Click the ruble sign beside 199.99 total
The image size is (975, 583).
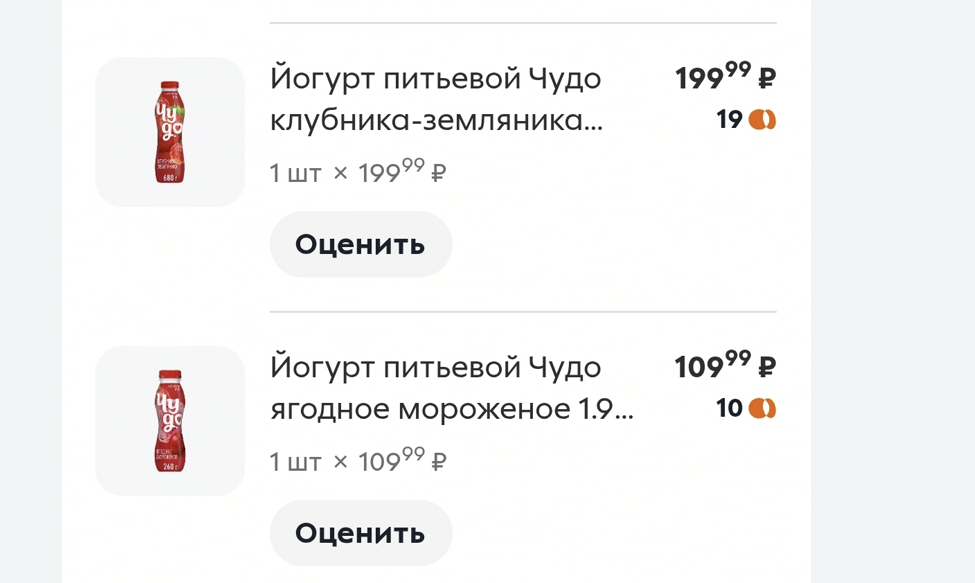click(767, 79)
